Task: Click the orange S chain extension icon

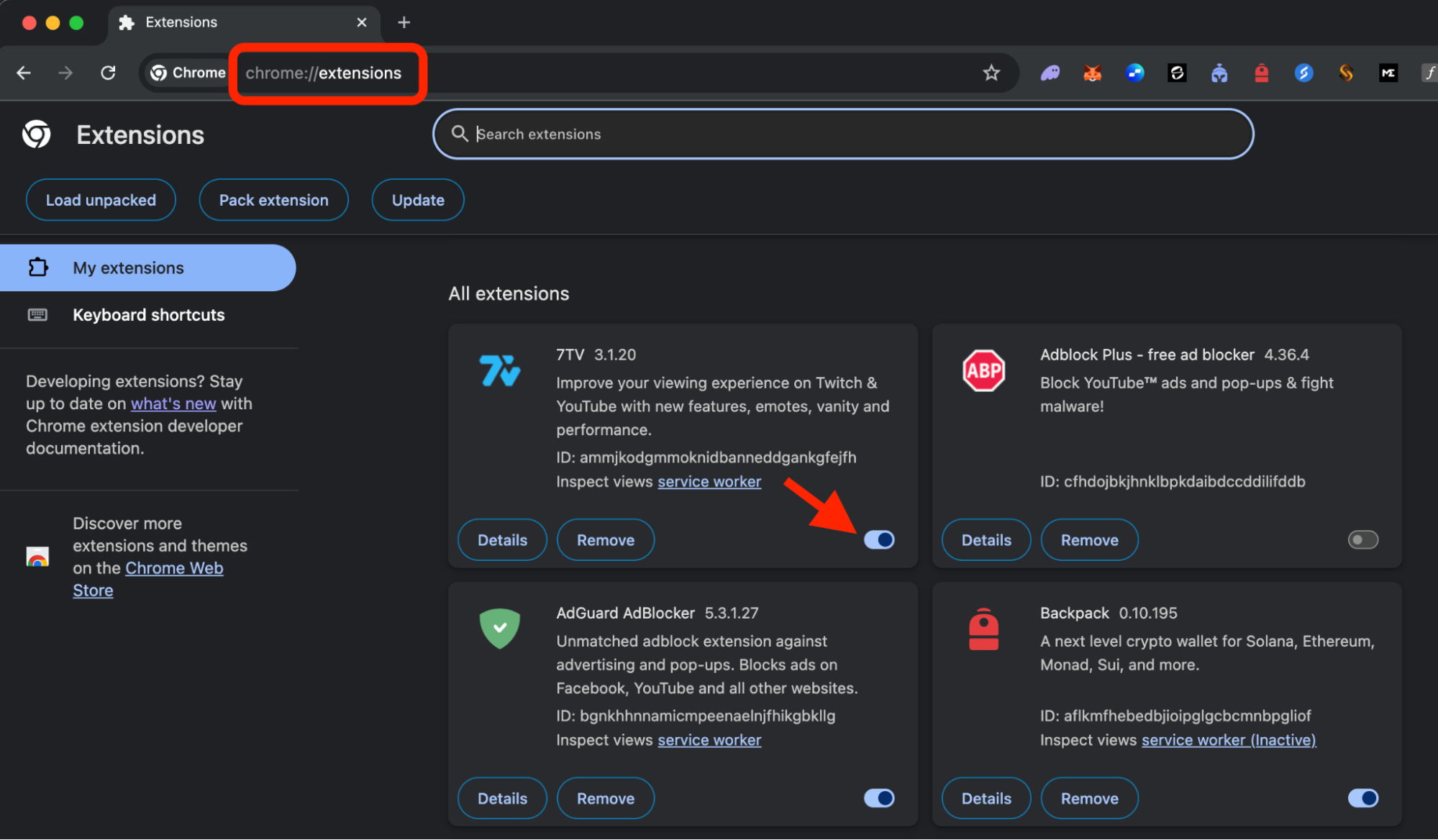Action: (x=1346, y=73)
